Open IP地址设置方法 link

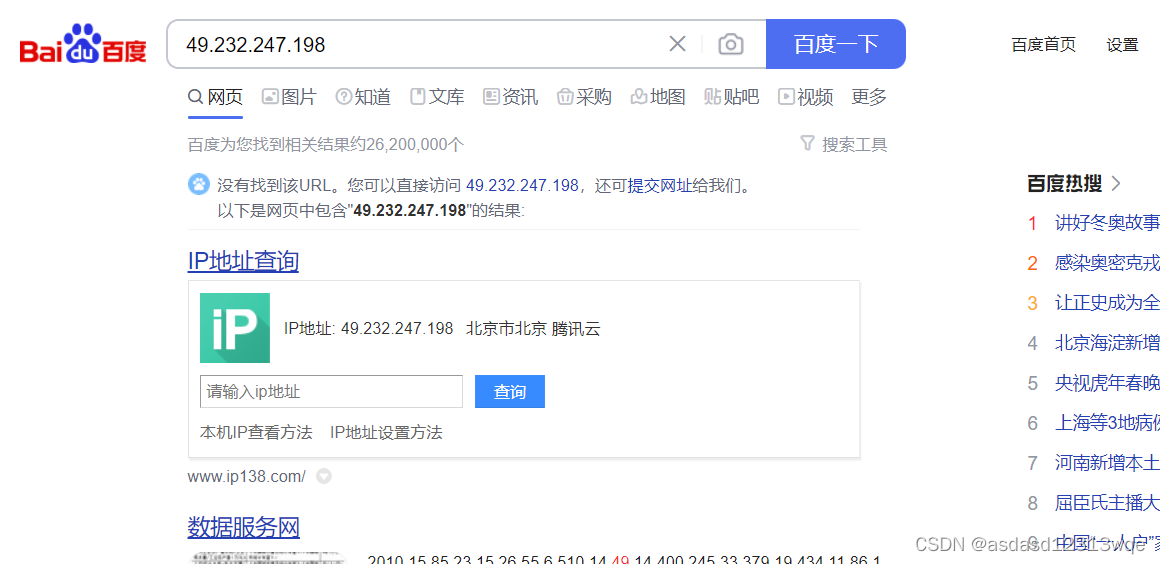click(x=386, y=432)
